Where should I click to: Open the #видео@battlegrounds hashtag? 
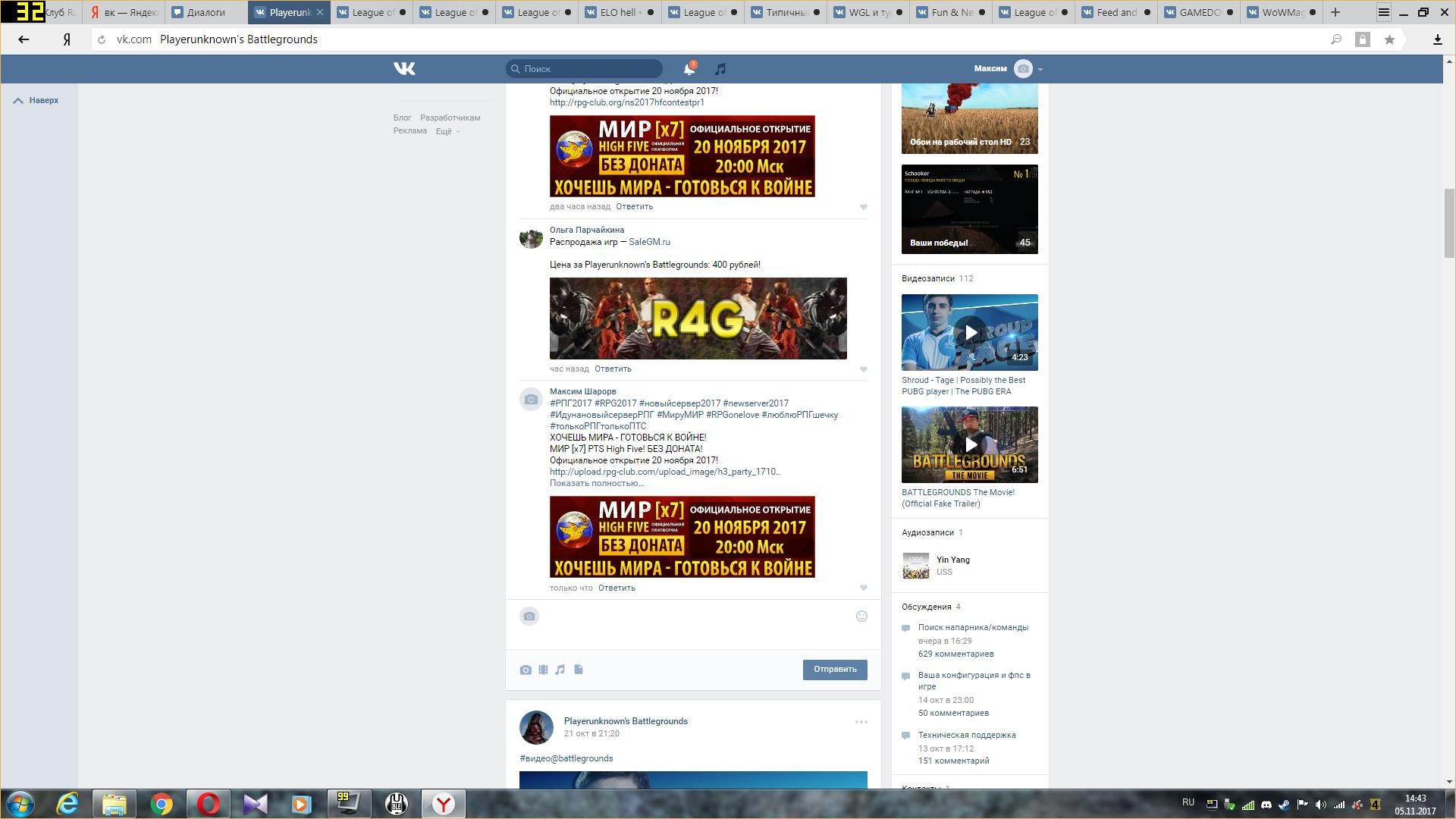[x=566, y=759]
